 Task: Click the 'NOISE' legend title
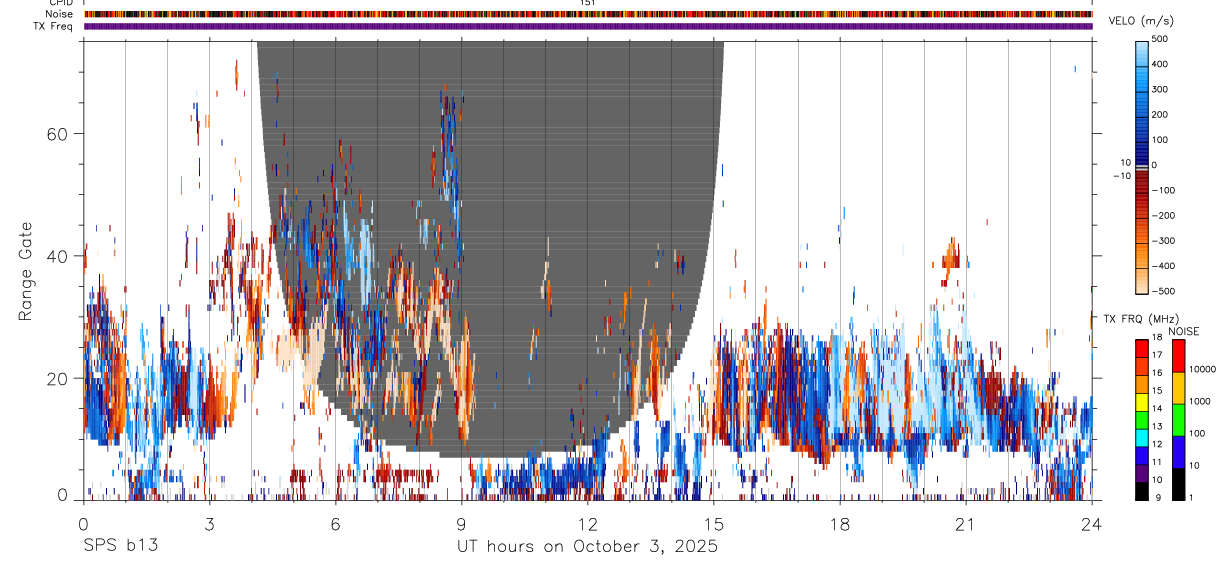[x=1184, y=331]
